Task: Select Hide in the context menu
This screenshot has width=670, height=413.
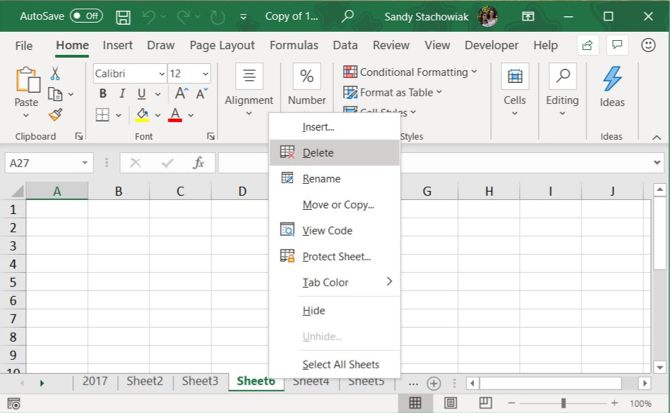Action: pos(335,310)
